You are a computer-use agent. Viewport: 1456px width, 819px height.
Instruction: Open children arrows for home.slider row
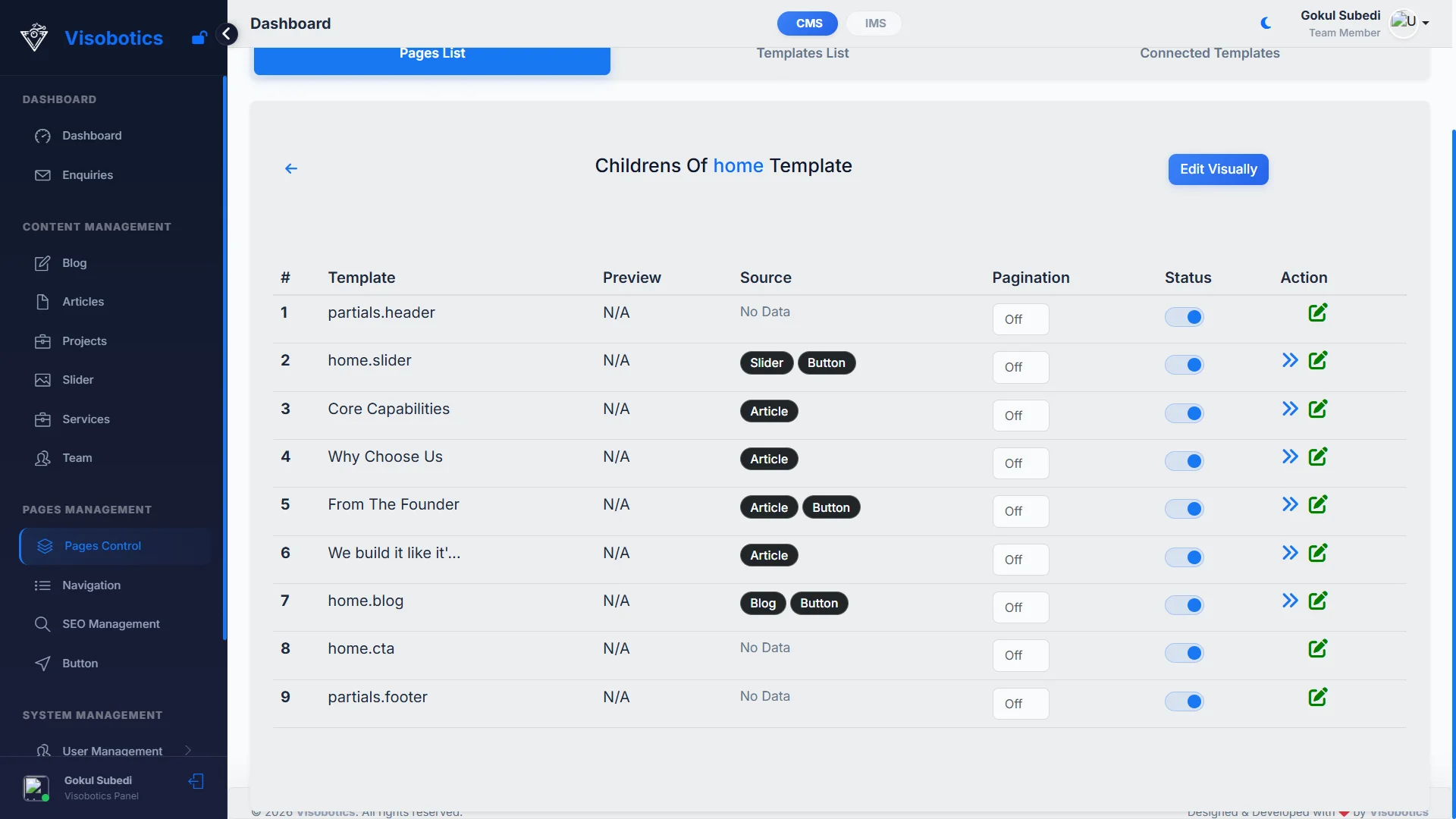[1289, 360]
